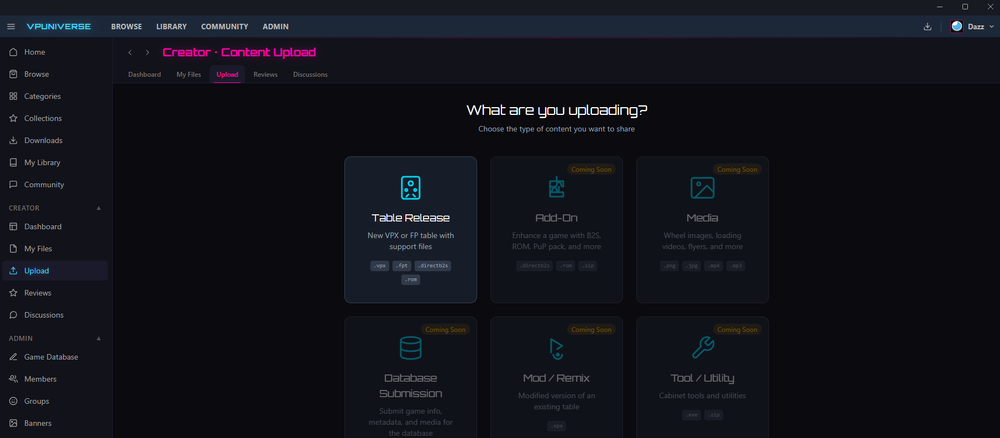Switch to the Reviews tab

(x=265, y=75)
